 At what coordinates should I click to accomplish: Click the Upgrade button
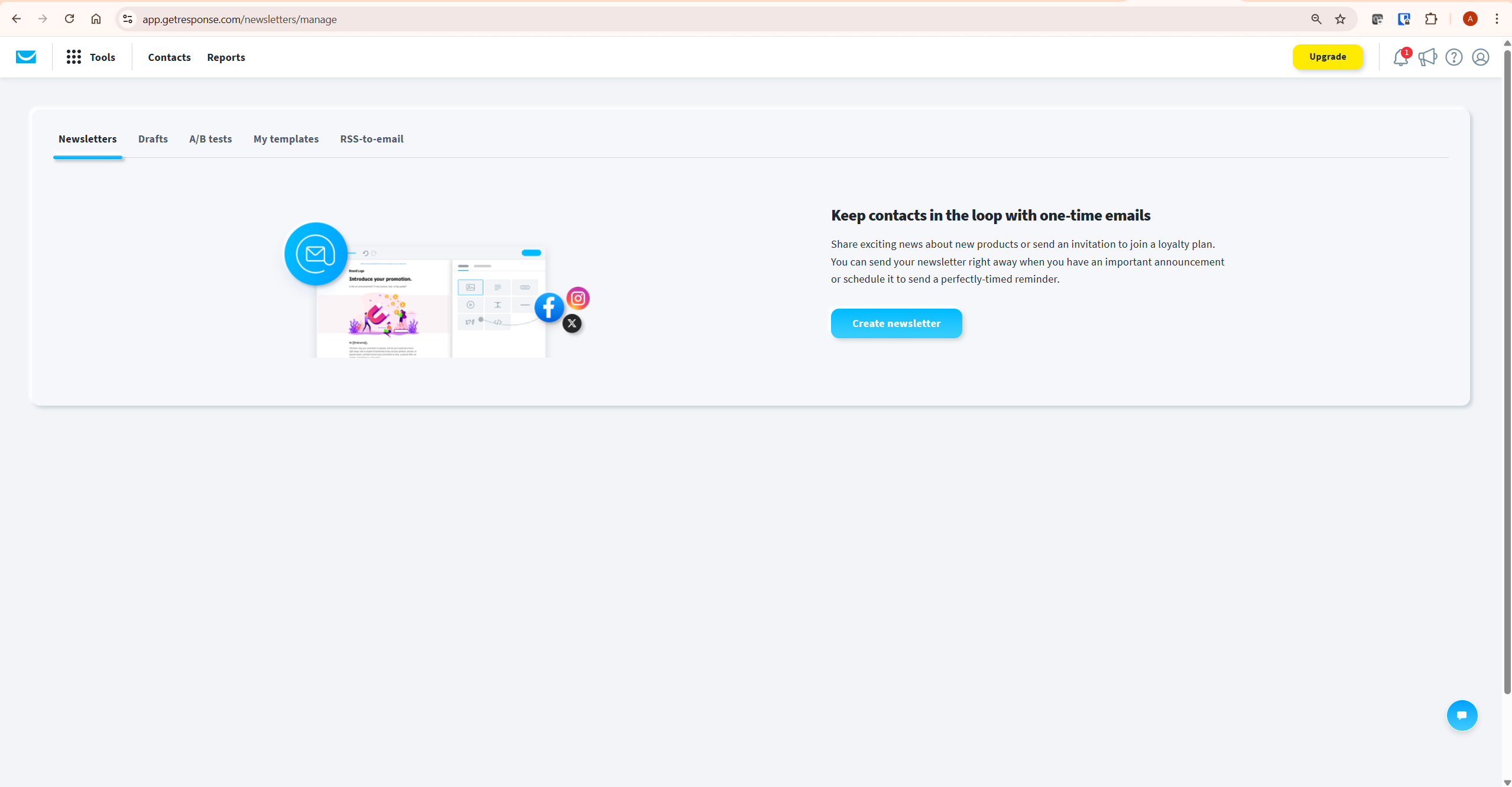[1326, 57]
